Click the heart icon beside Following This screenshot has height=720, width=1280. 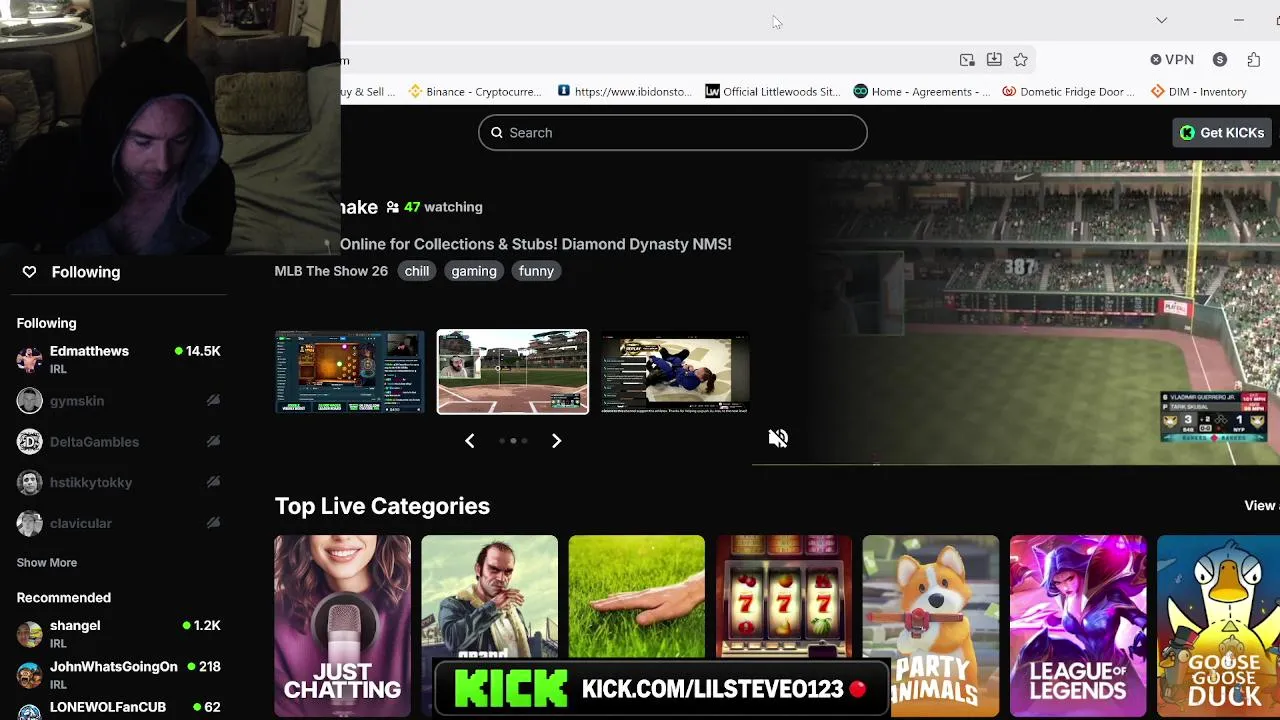[x=29, y=272]
